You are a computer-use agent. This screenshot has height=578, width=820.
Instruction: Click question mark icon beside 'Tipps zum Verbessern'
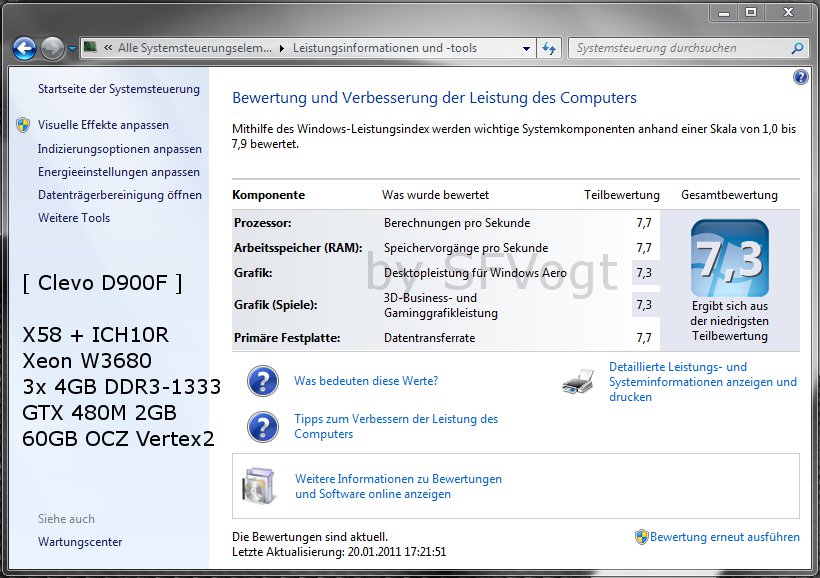click(263, 427)
